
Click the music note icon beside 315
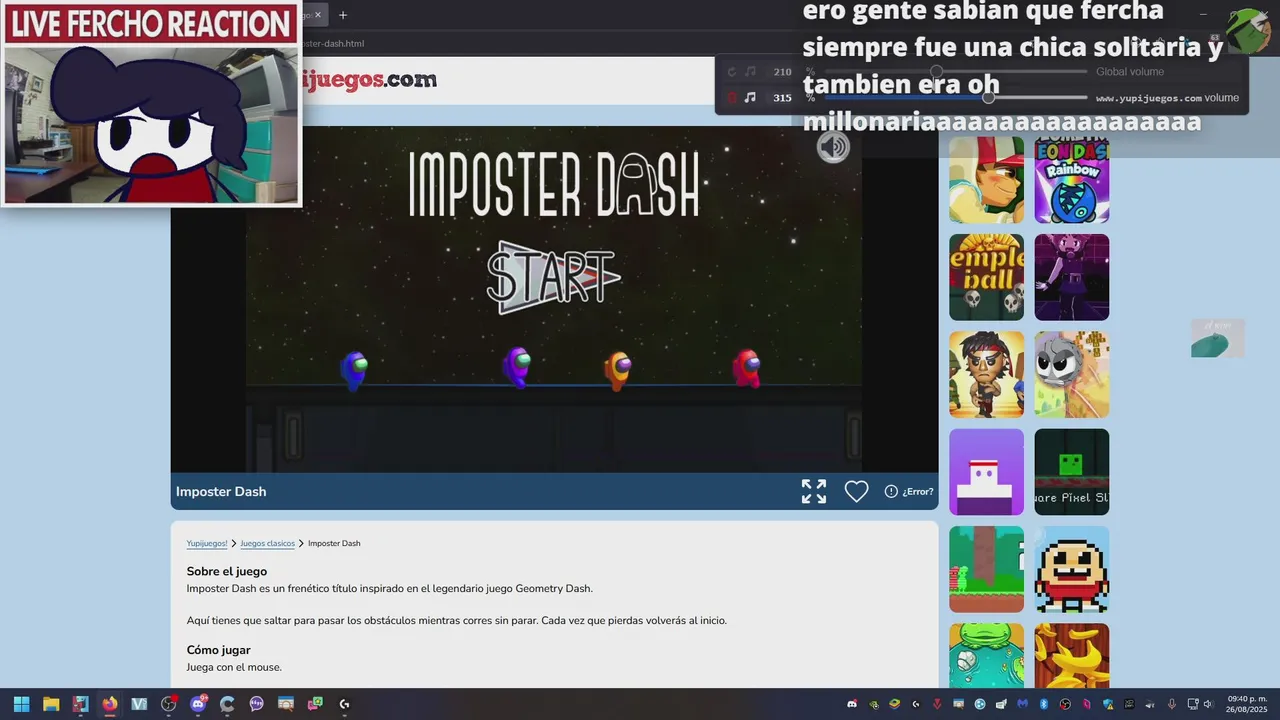(750, 97)
